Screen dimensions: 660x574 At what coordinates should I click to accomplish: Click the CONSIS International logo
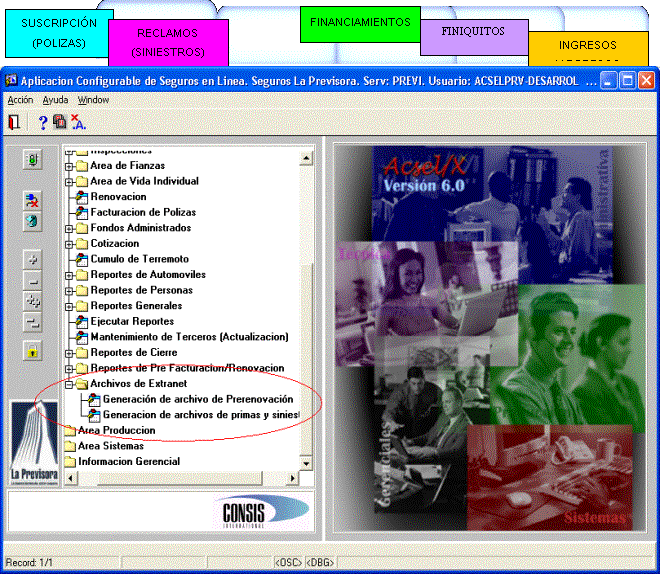(x=263, y=511)
